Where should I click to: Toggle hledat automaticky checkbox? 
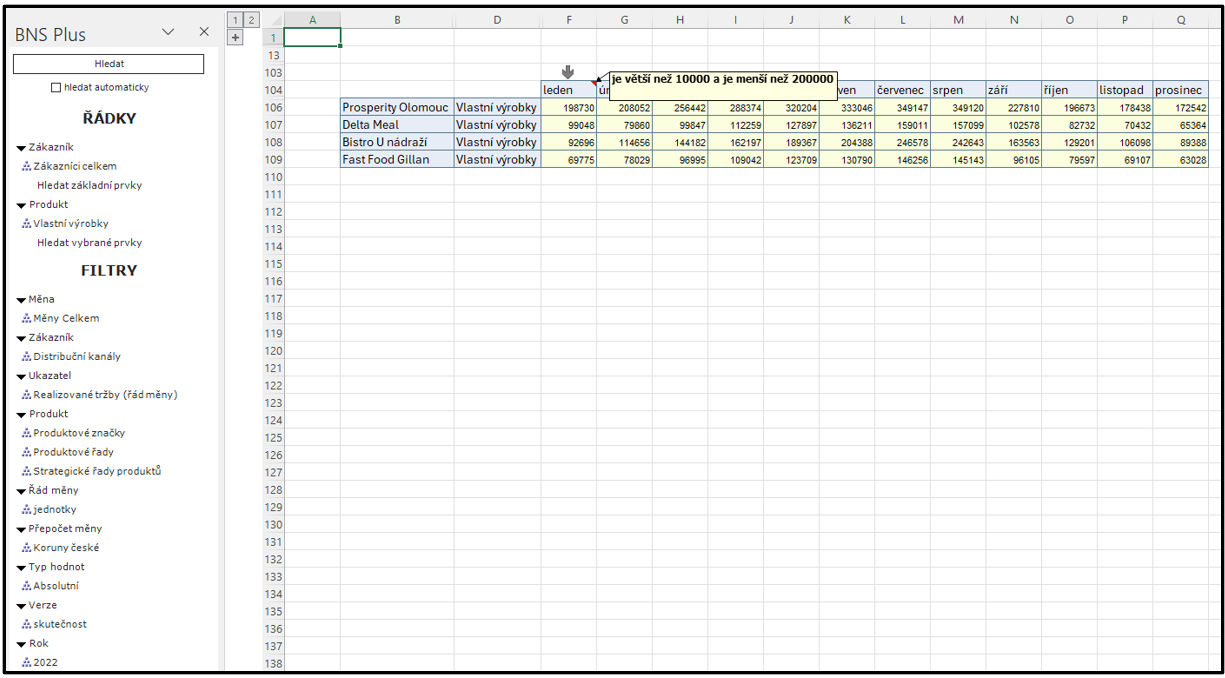[56, 88]
